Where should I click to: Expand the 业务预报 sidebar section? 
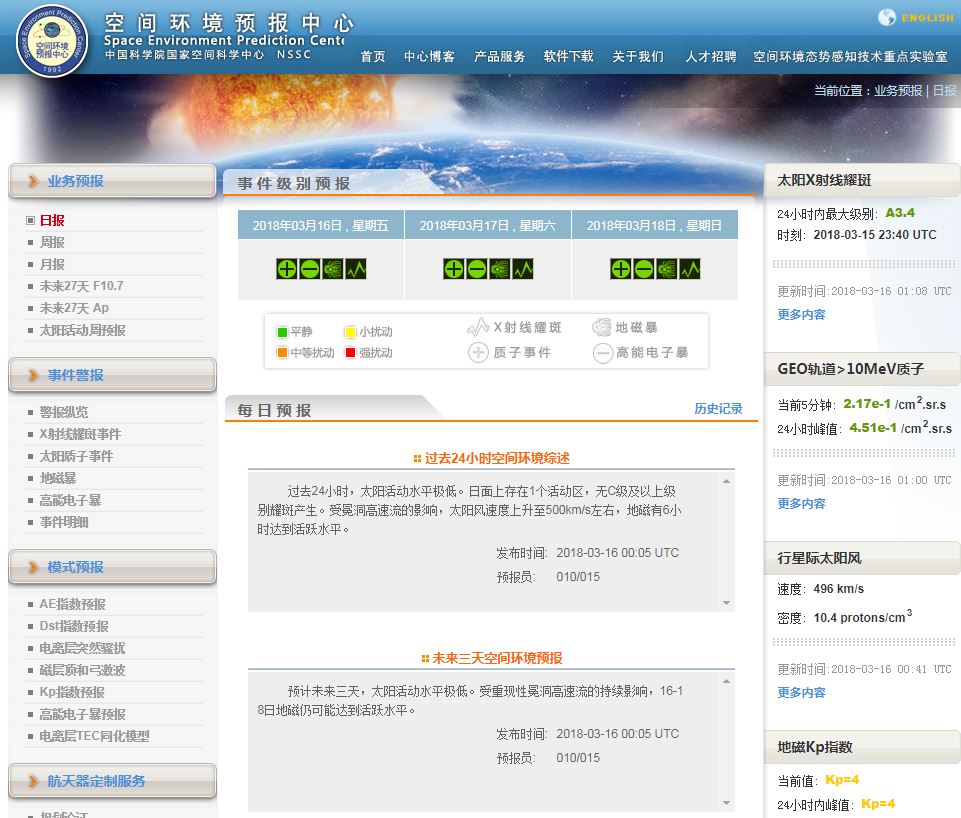click(x=111, y=181)
